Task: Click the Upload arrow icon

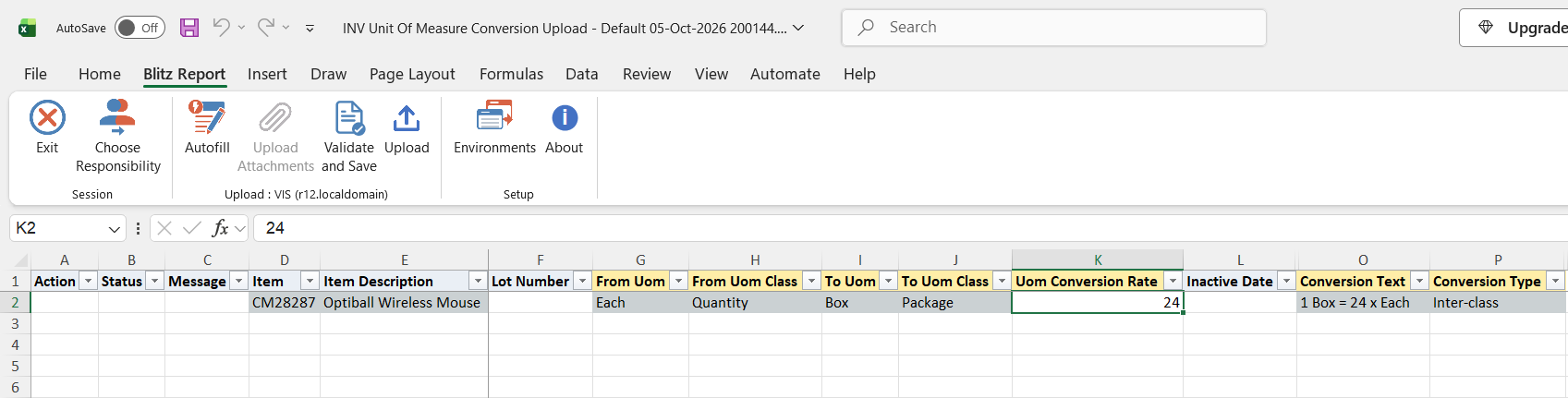Action: tap(407, 118)
